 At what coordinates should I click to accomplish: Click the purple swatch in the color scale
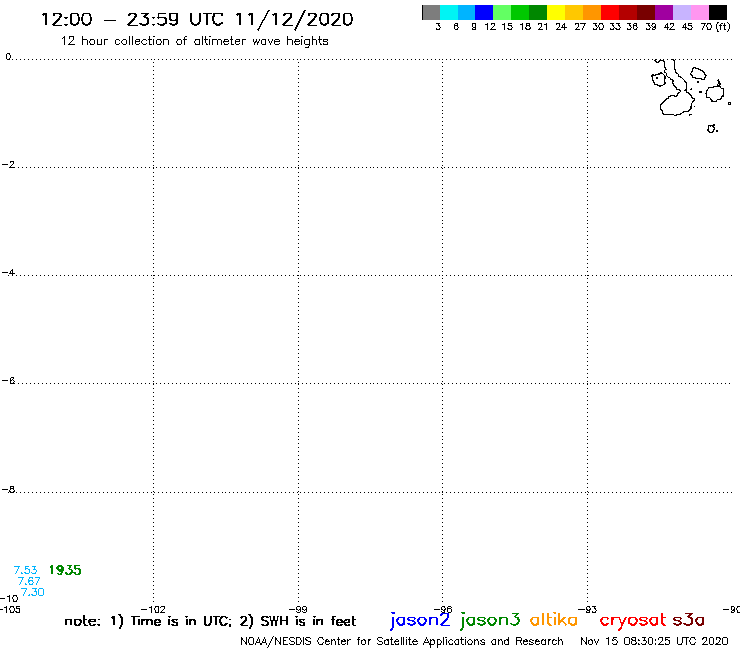(664, 13)
